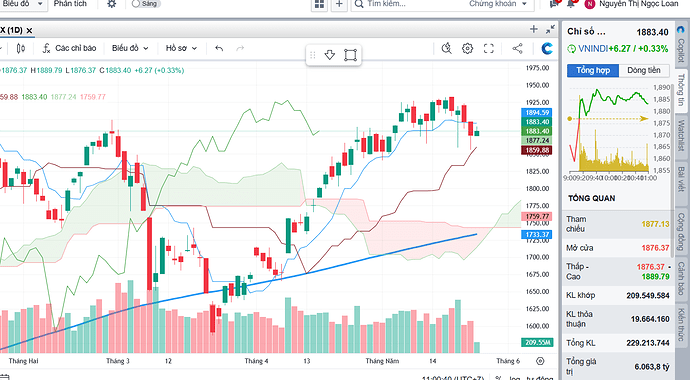Viewport: 690px width, 380px height.
Task: Click the 1759.77 pink price label
Action: click(x=536, y=216)
